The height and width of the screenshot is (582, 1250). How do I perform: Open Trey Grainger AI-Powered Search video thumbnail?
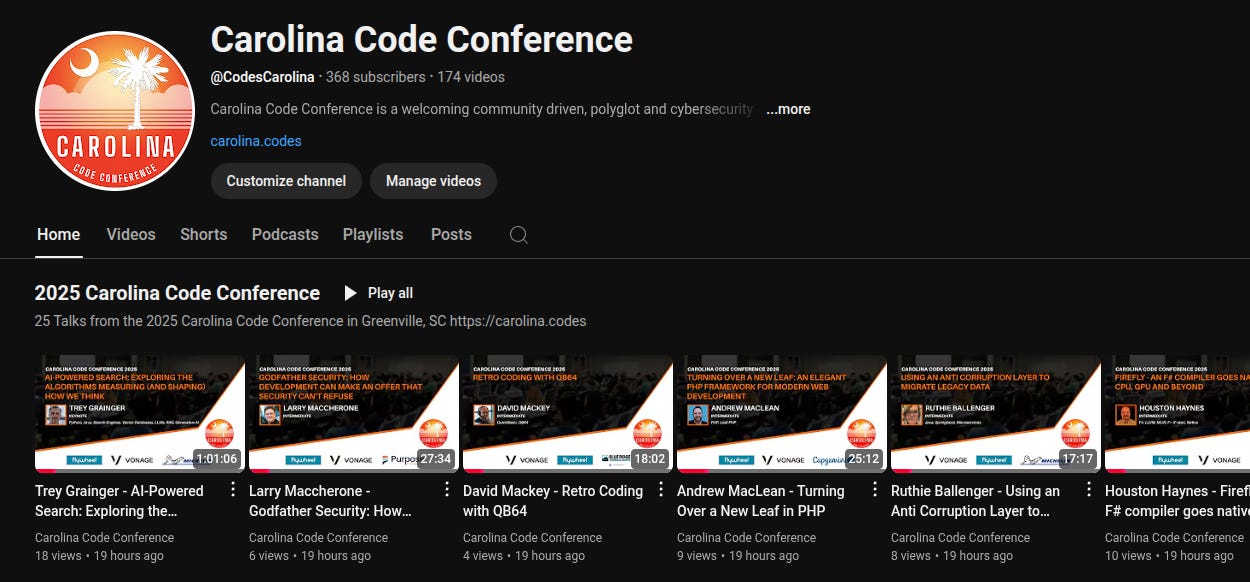[x=140, y=414]
